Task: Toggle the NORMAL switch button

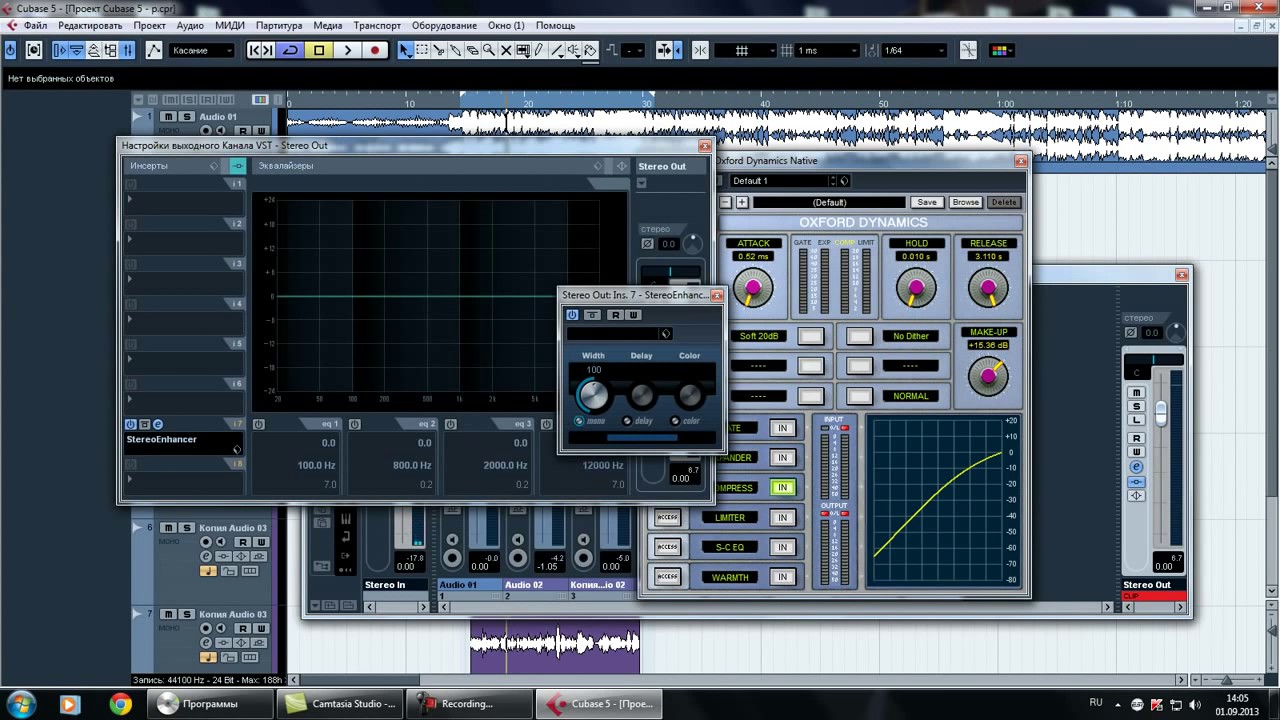Action: [x=859, y=396]
